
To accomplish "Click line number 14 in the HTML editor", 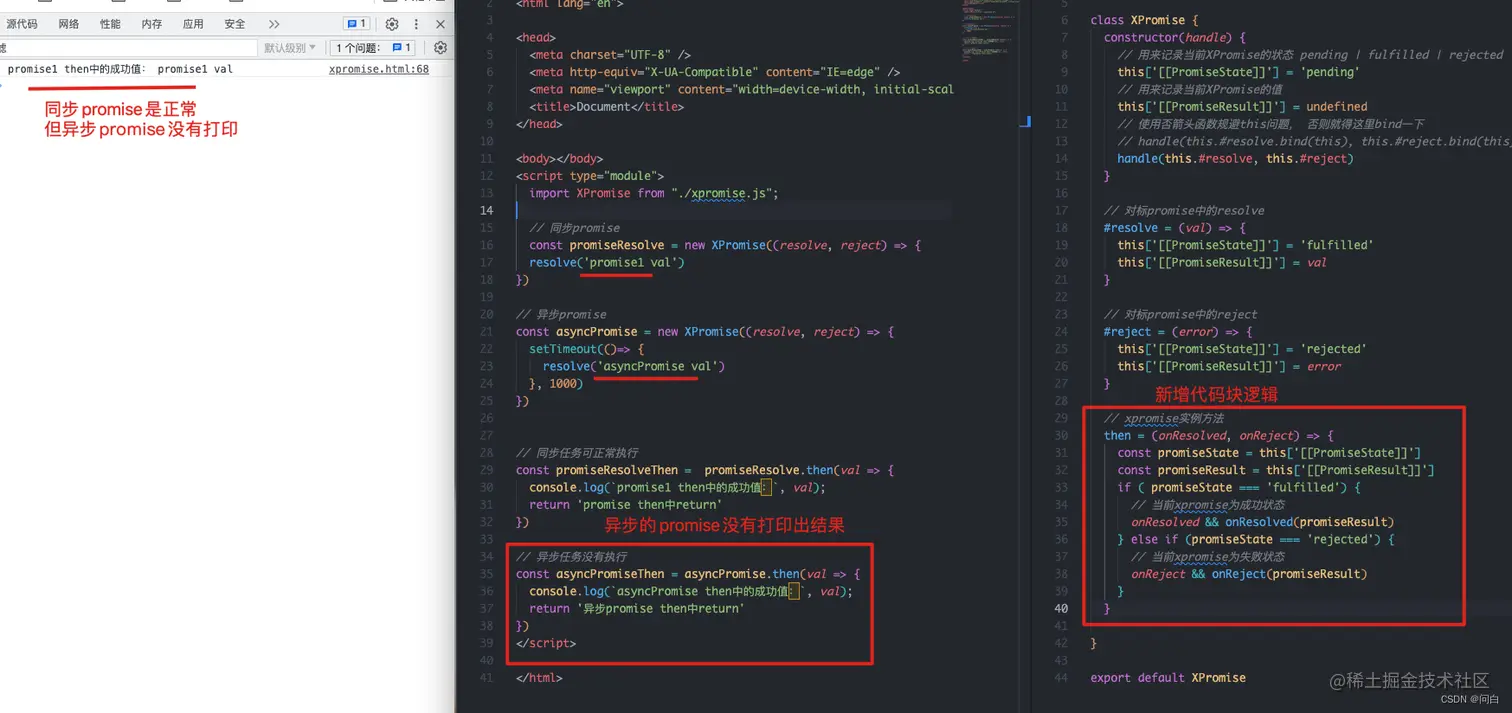I will coord(487,210).
